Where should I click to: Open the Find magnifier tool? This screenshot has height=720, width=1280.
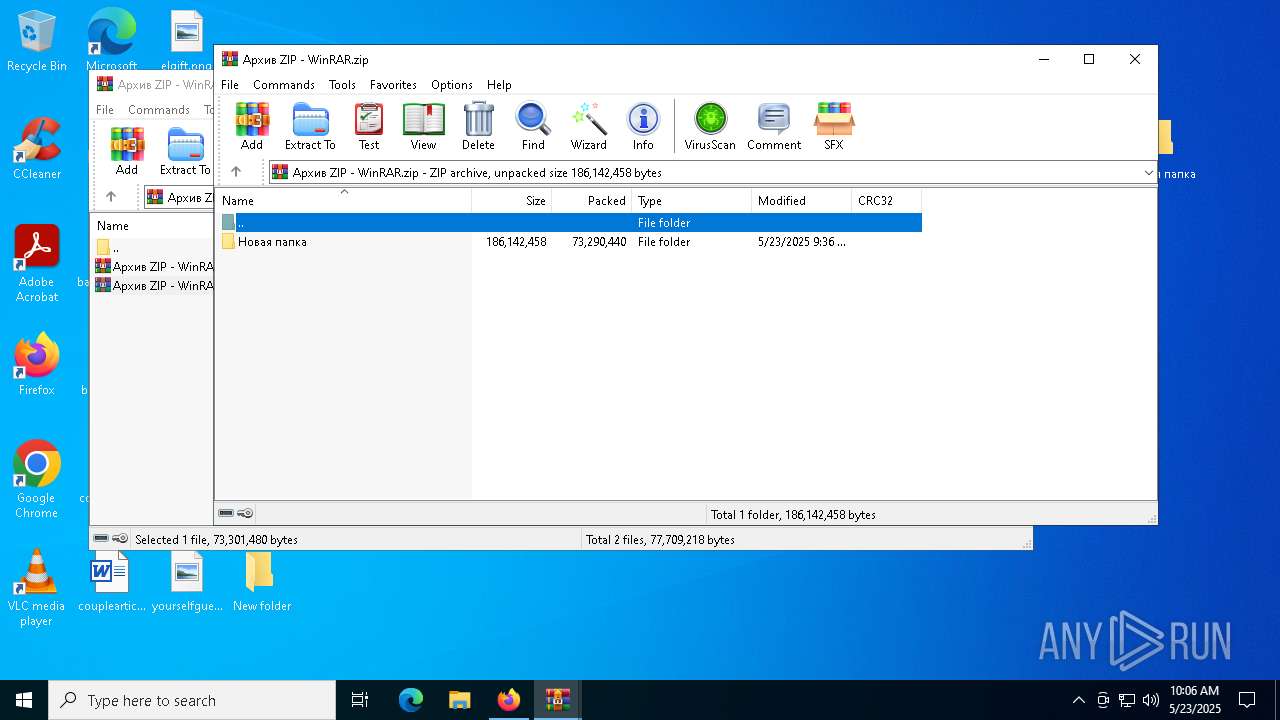pos(533,126)
